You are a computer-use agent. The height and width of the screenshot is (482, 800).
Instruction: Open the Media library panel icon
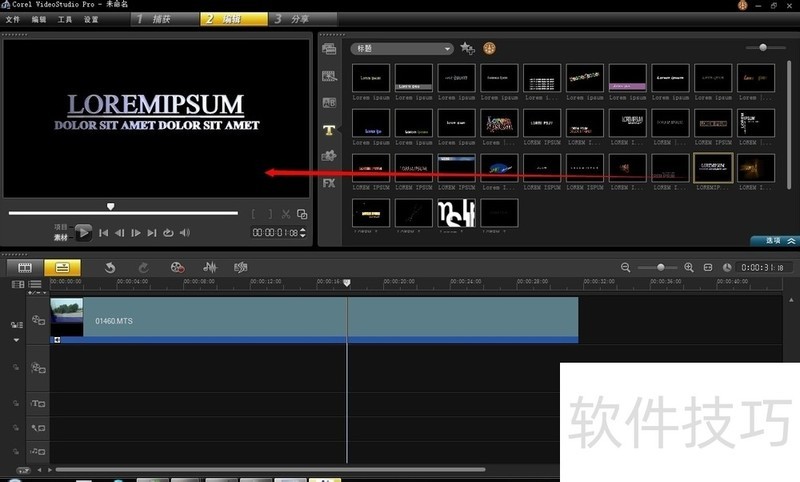329,49
